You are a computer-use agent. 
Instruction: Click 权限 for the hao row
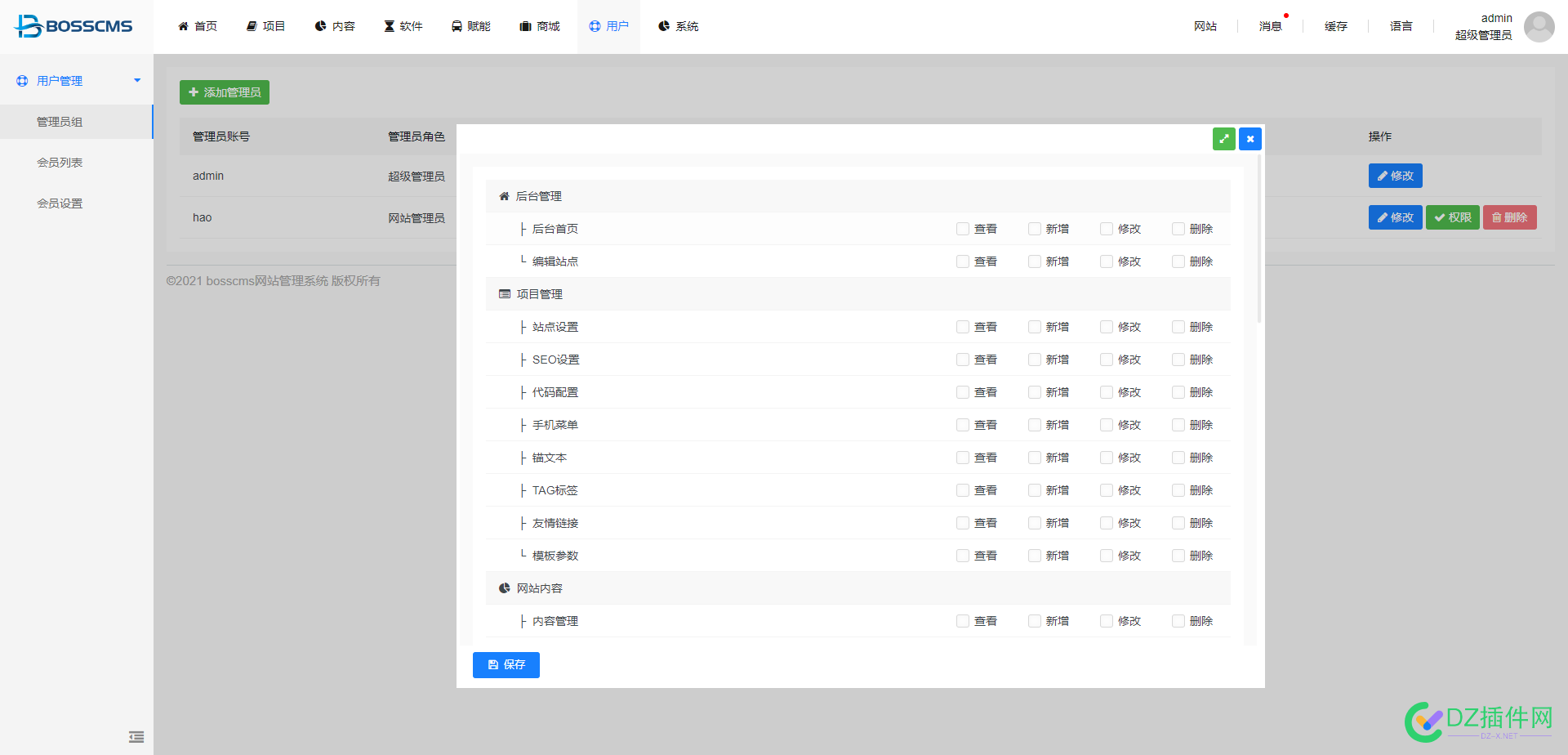[1453, 217]
